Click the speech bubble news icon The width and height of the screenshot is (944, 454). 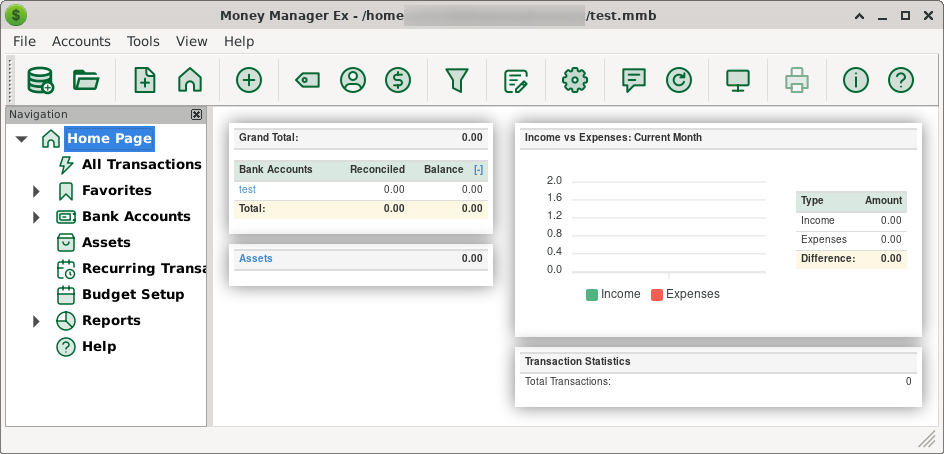(633, 80)
